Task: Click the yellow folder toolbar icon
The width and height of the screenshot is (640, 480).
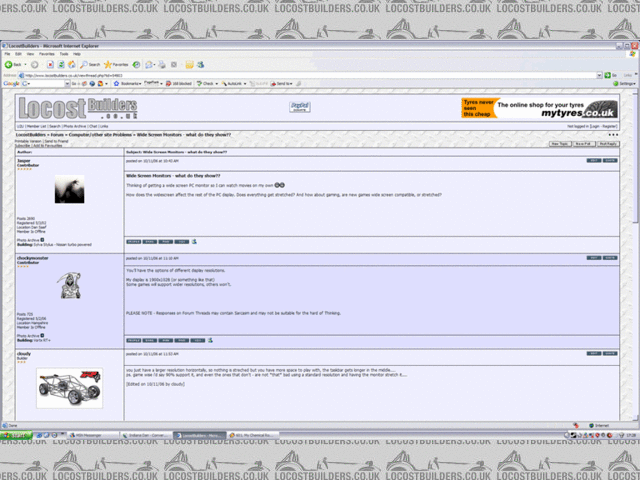Action: click(x=189, y=64)
